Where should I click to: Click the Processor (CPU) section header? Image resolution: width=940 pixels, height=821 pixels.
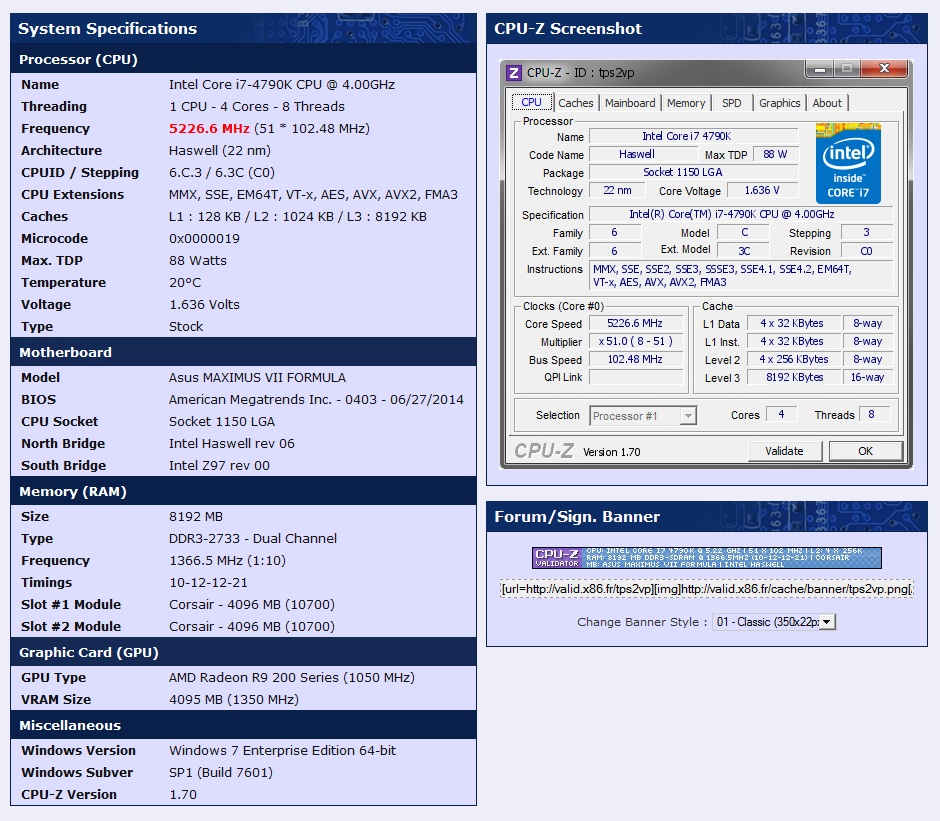(x=243, y=59)
